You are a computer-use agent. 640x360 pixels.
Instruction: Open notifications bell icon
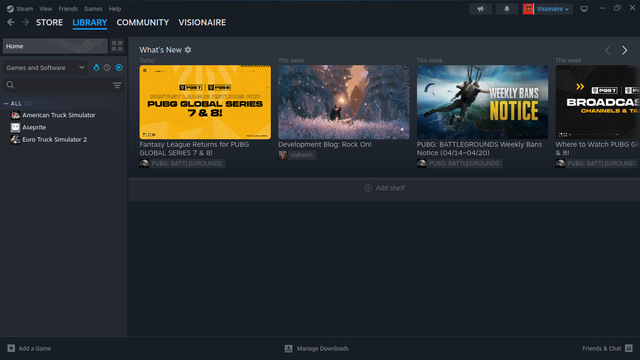click(507, 9)
